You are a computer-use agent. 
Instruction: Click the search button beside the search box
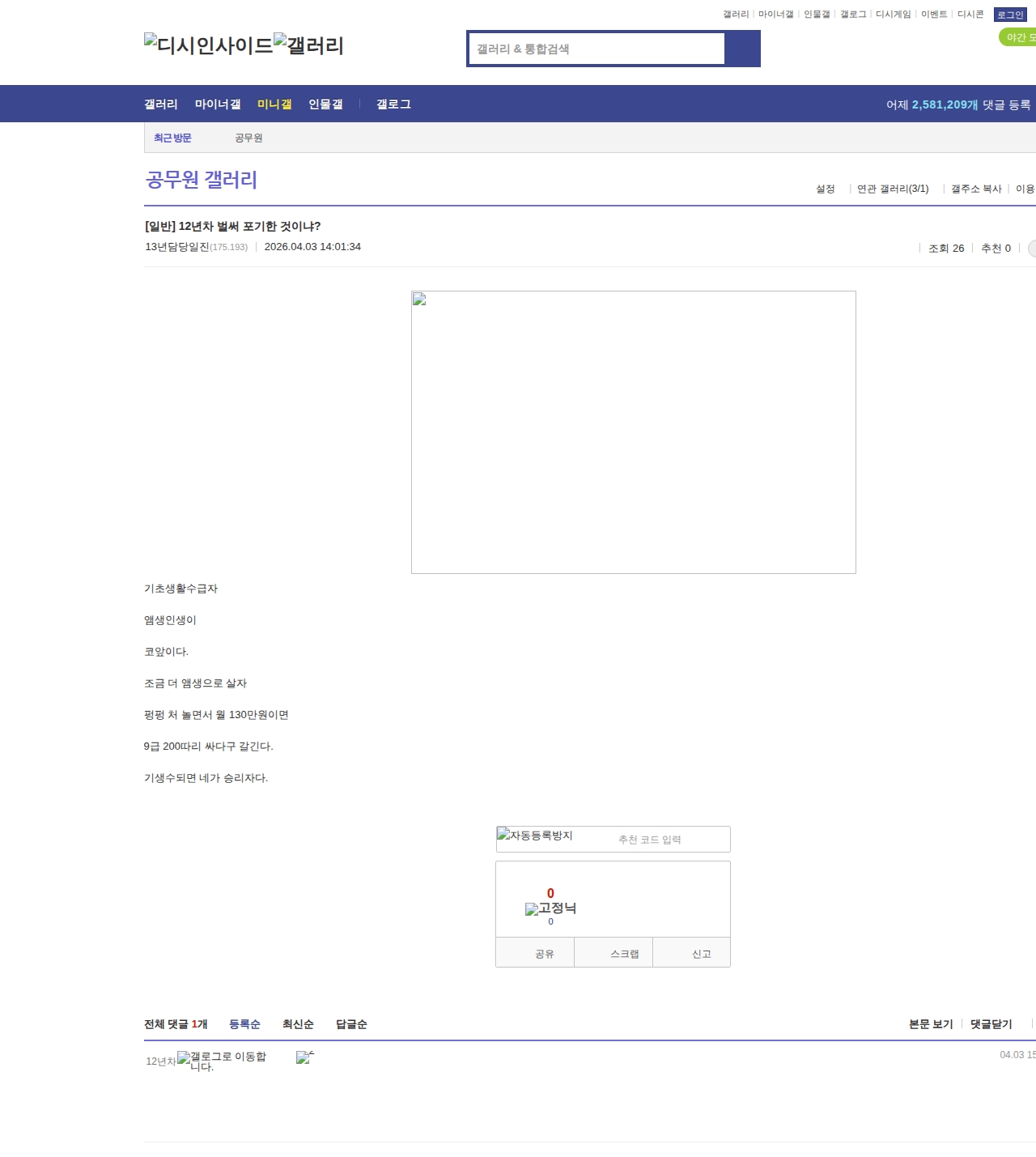[742, 49]
